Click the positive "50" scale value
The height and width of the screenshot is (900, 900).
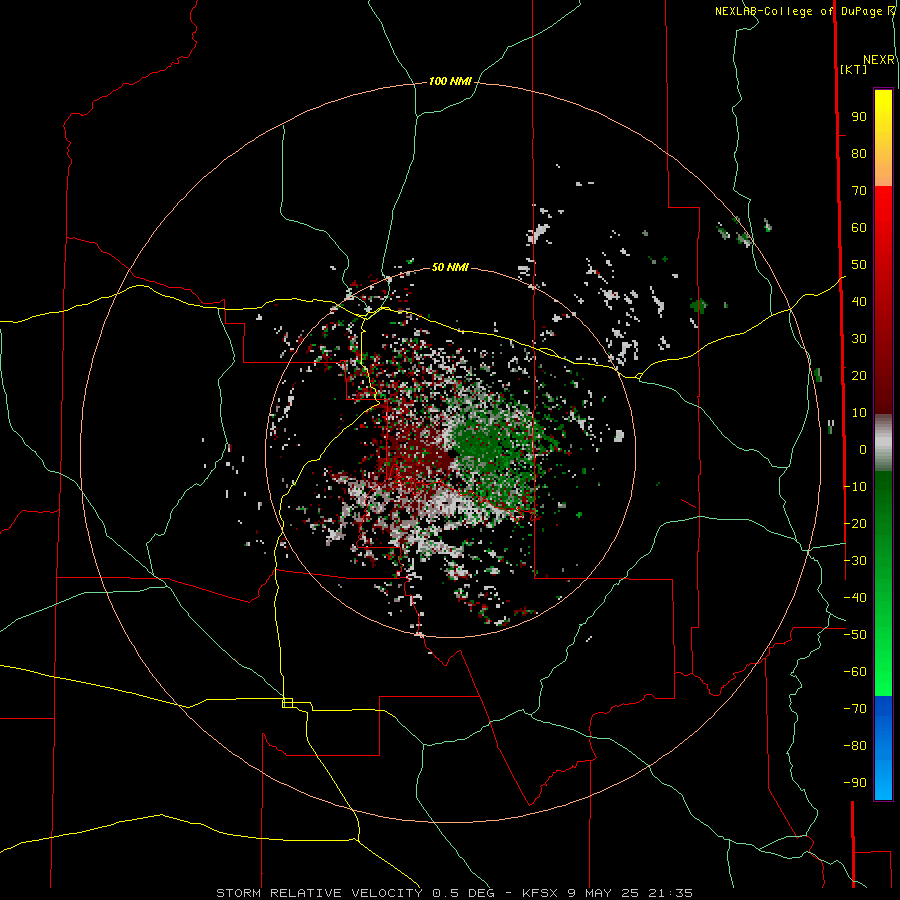click(x=859, y=265)
